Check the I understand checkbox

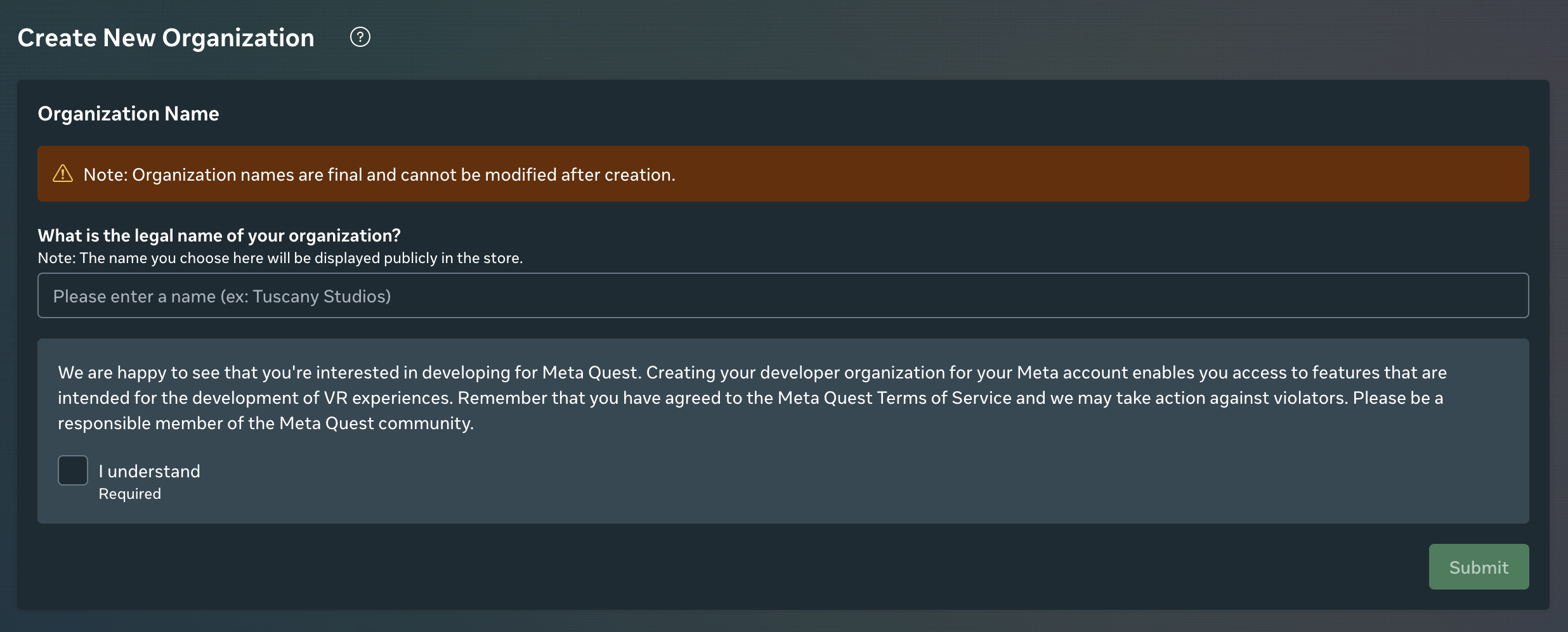pos(73,470)
